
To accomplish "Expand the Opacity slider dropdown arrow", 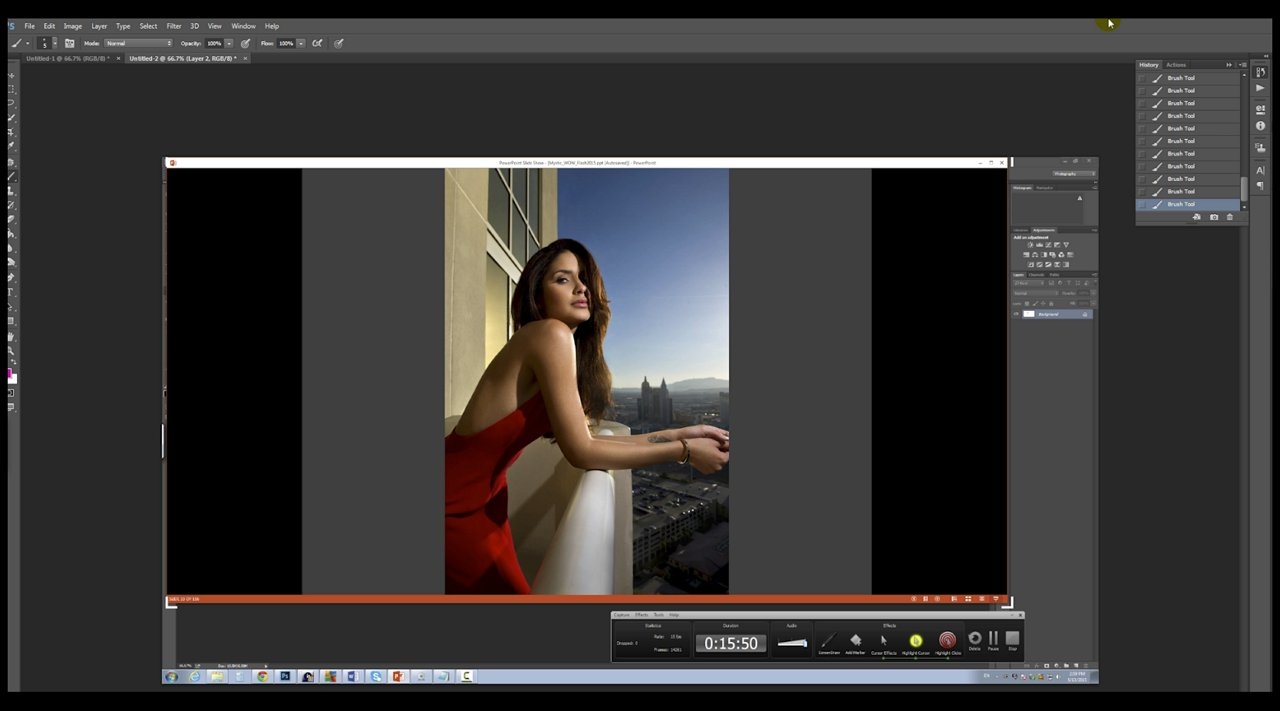I will pos(229,43).
